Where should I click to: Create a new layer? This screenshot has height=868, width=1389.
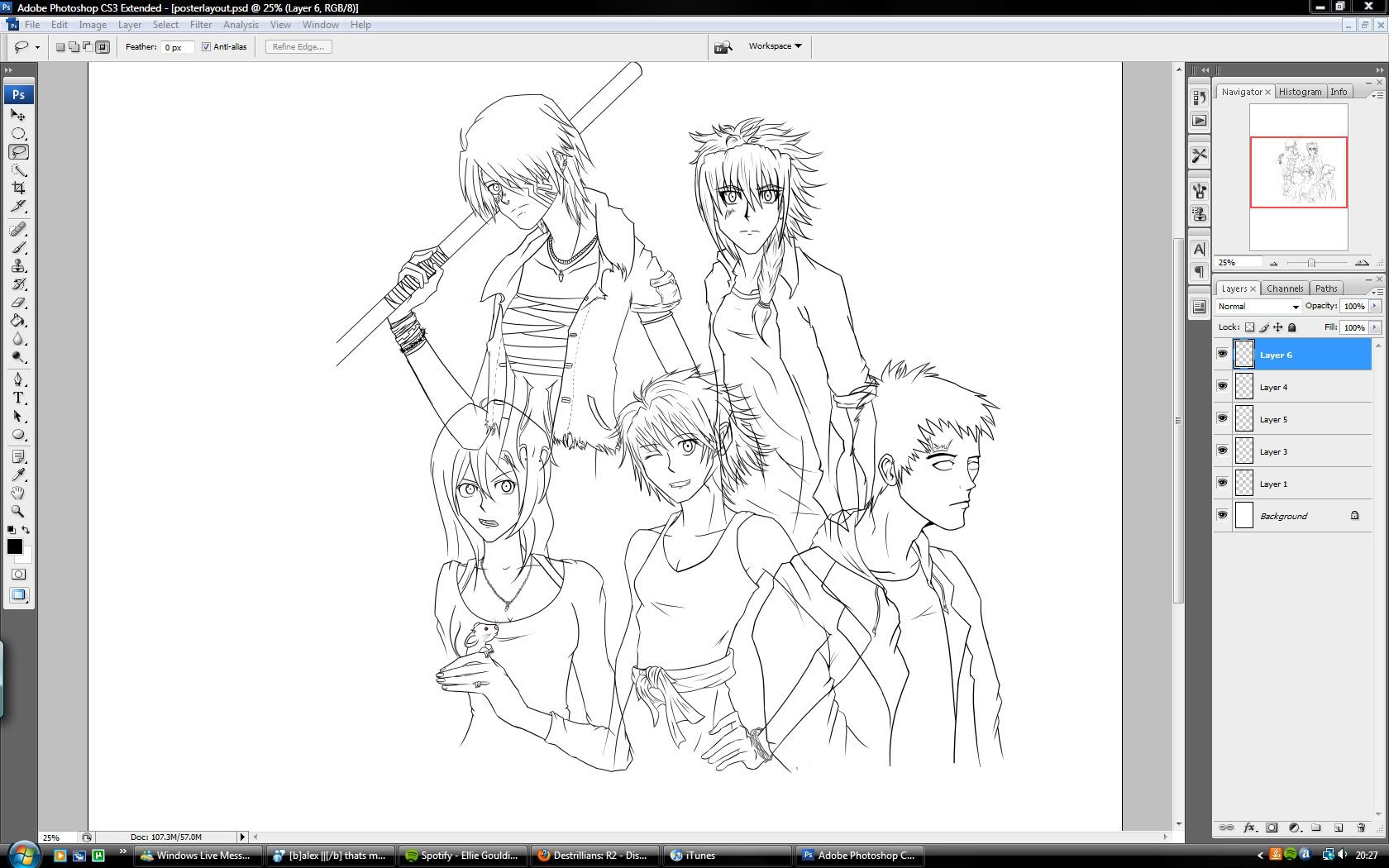pyautogui.click(x=1339, y=827)
